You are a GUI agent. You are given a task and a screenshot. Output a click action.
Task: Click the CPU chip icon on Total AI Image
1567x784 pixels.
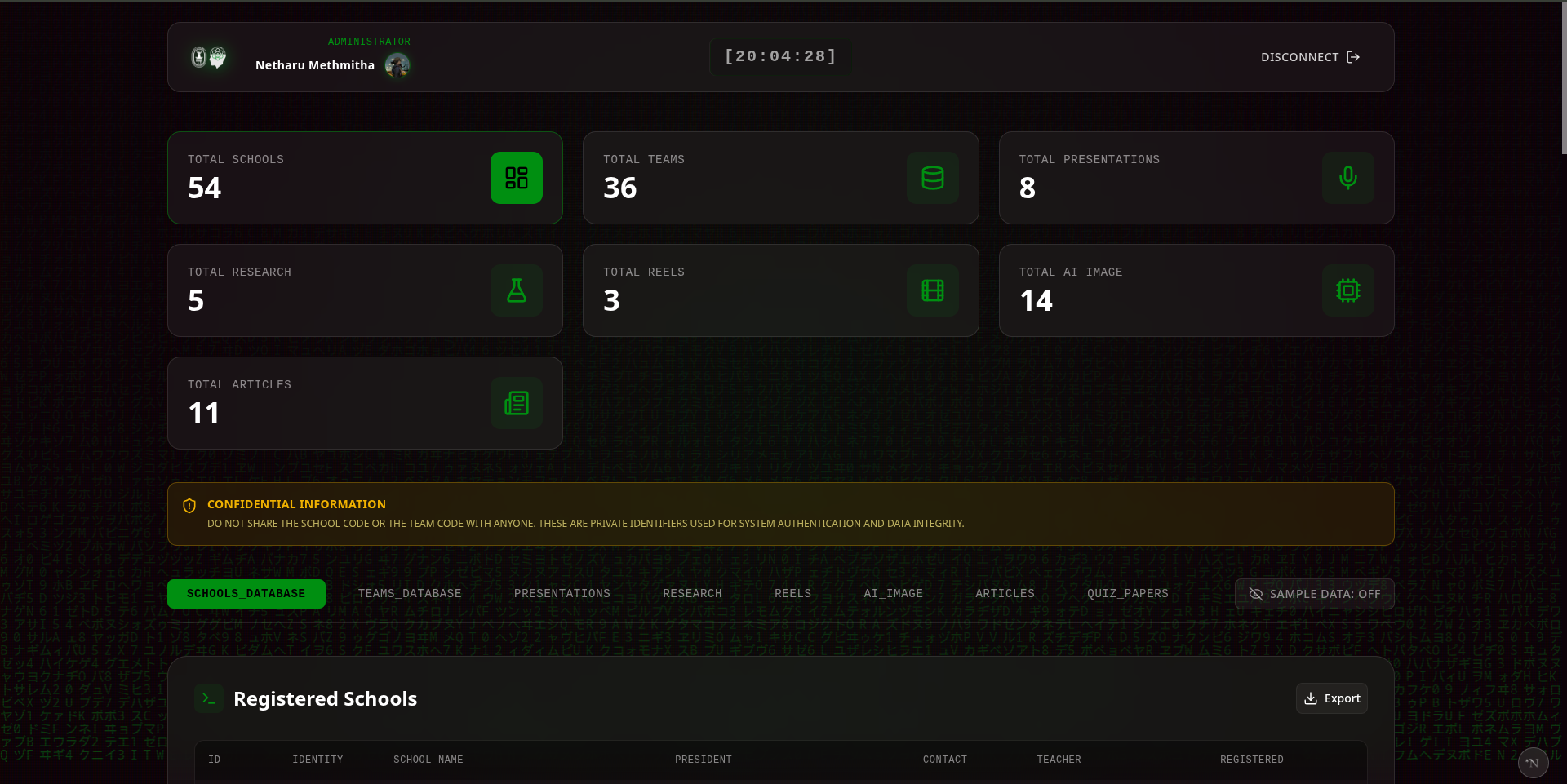point(1347,290)
